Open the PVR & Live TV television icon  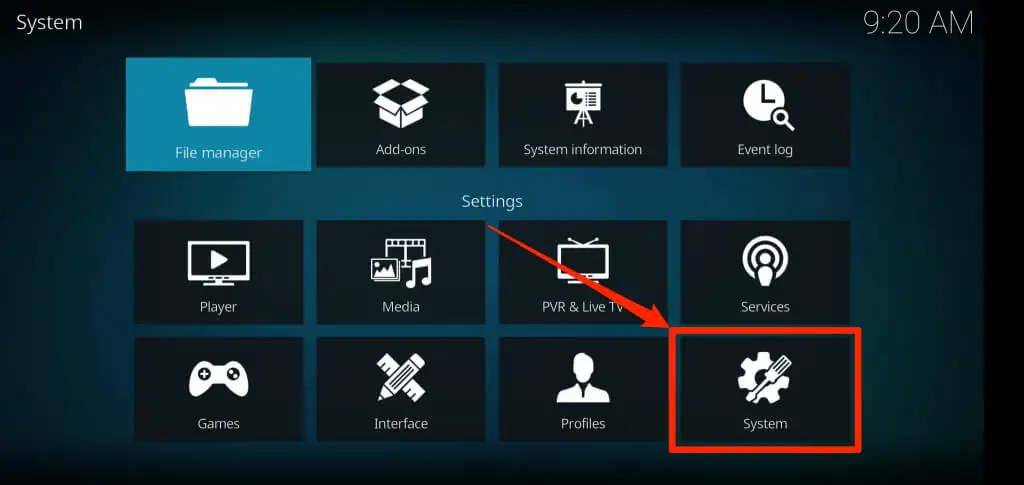coord(583,262)
